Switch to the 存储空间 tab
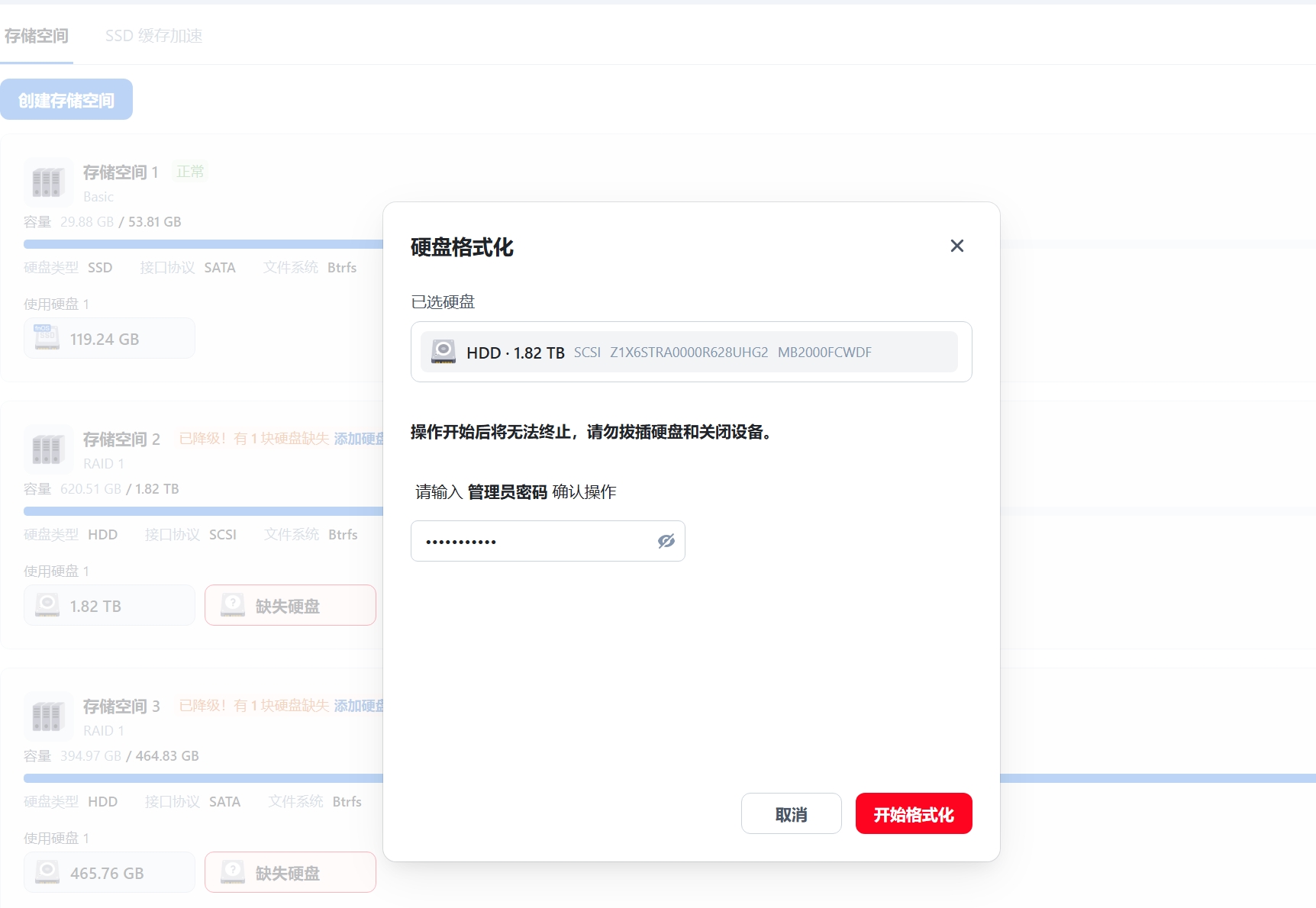This screenshot has height=908, width=1316. 37,36
